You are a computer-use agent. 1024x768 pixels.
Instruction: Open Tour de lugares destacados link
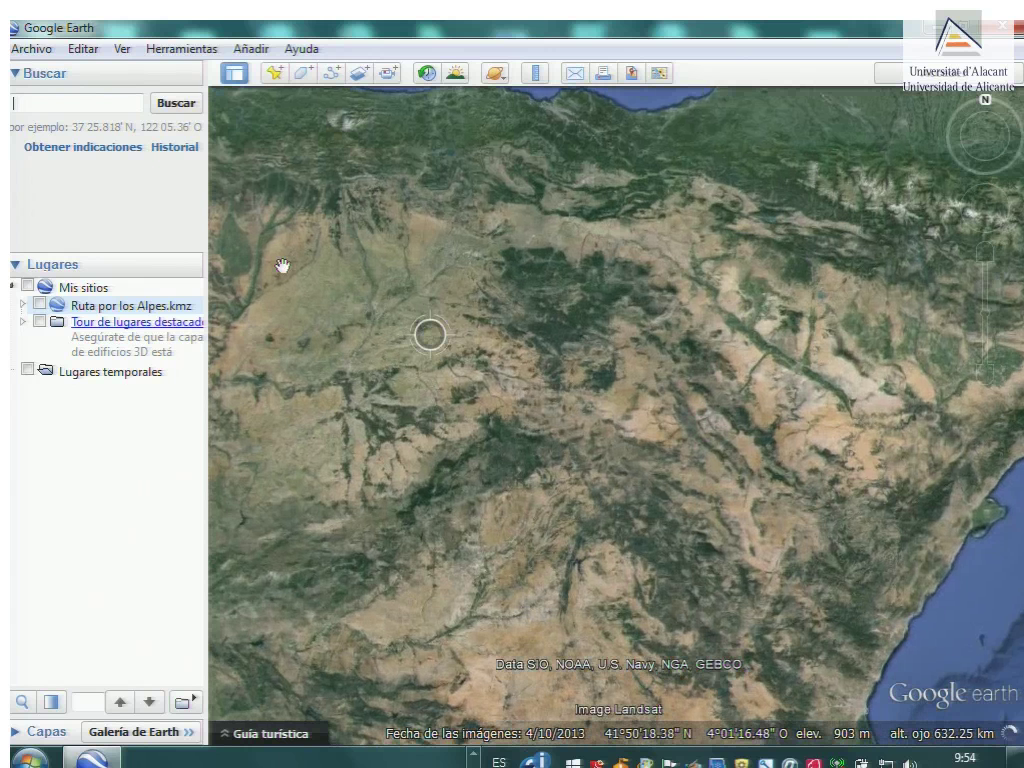[x=137, y=322]
